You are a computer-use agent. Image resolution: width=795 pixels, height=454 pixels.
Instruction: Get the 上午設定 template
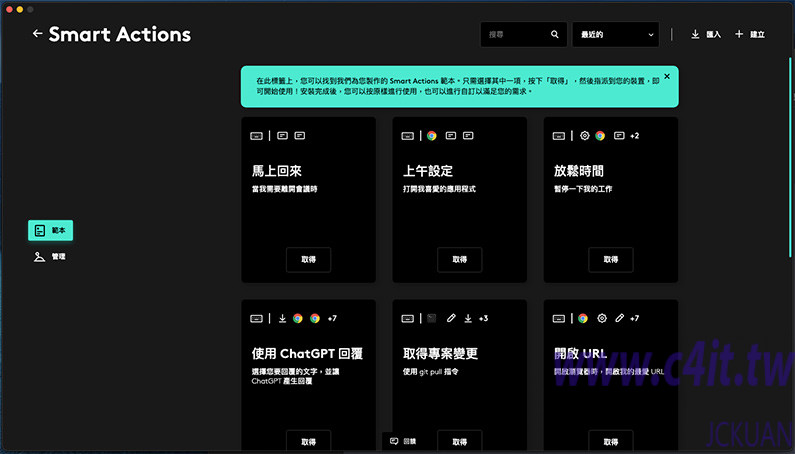[459, 259]
